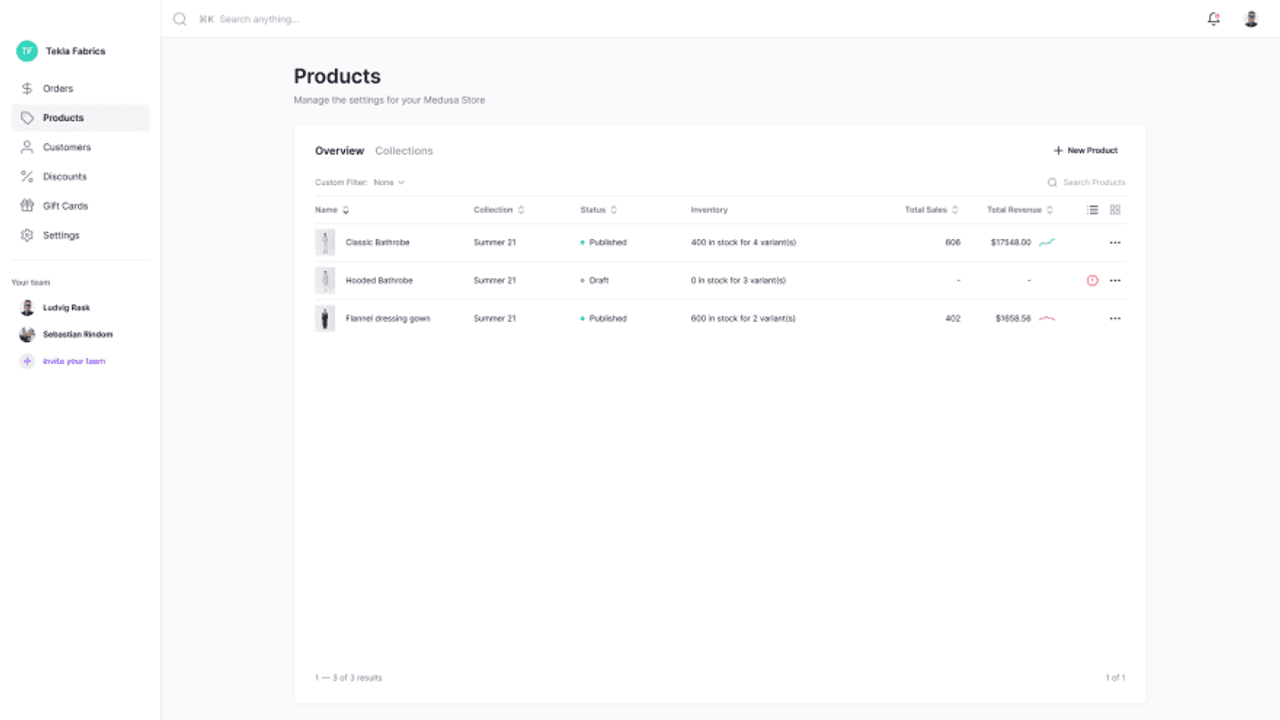Viewport: 1280px width, 720px height.
Task: Click total sales value 402
Action: coord(953,319)
